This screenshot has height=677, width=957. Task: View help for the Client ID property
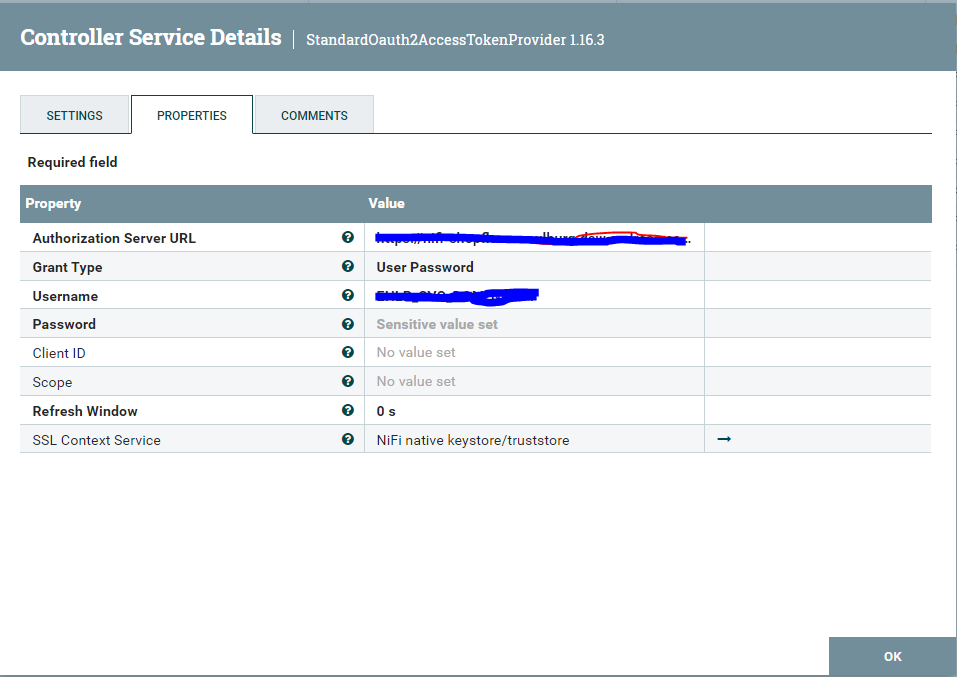(x=347, y=352)
